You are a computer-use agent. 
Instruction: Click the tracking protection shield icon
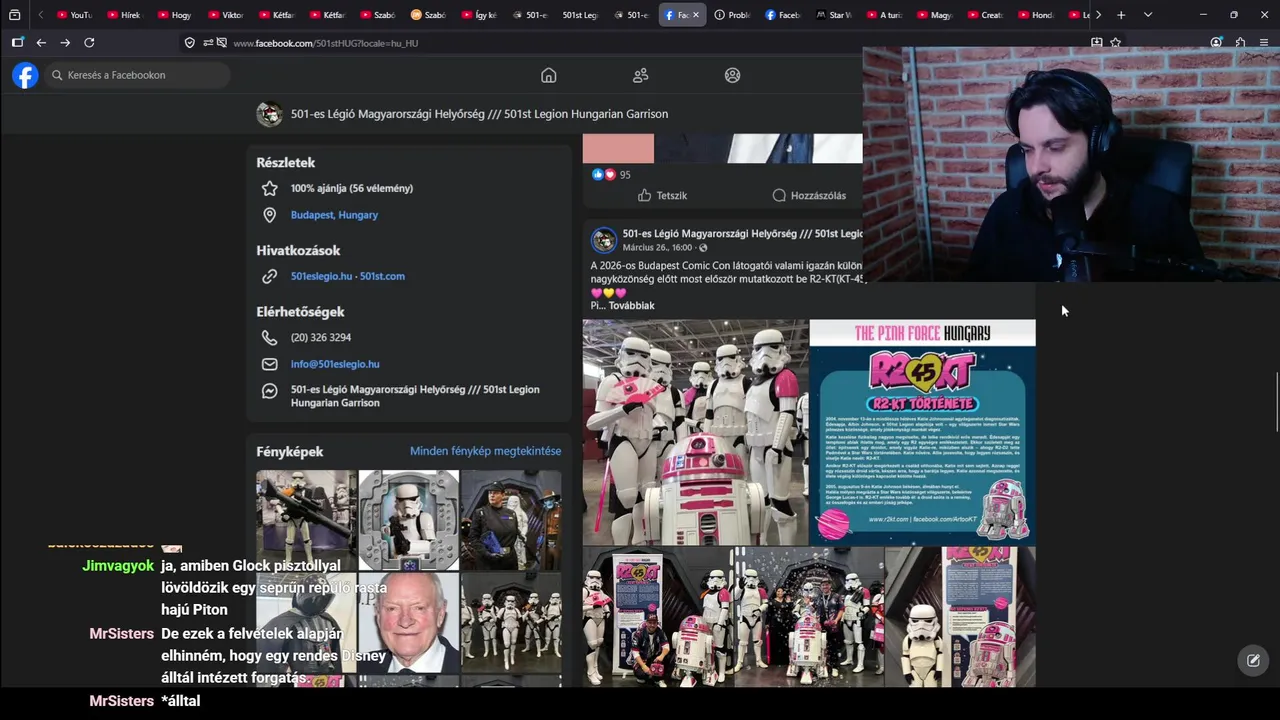click(x=190, y=43)
